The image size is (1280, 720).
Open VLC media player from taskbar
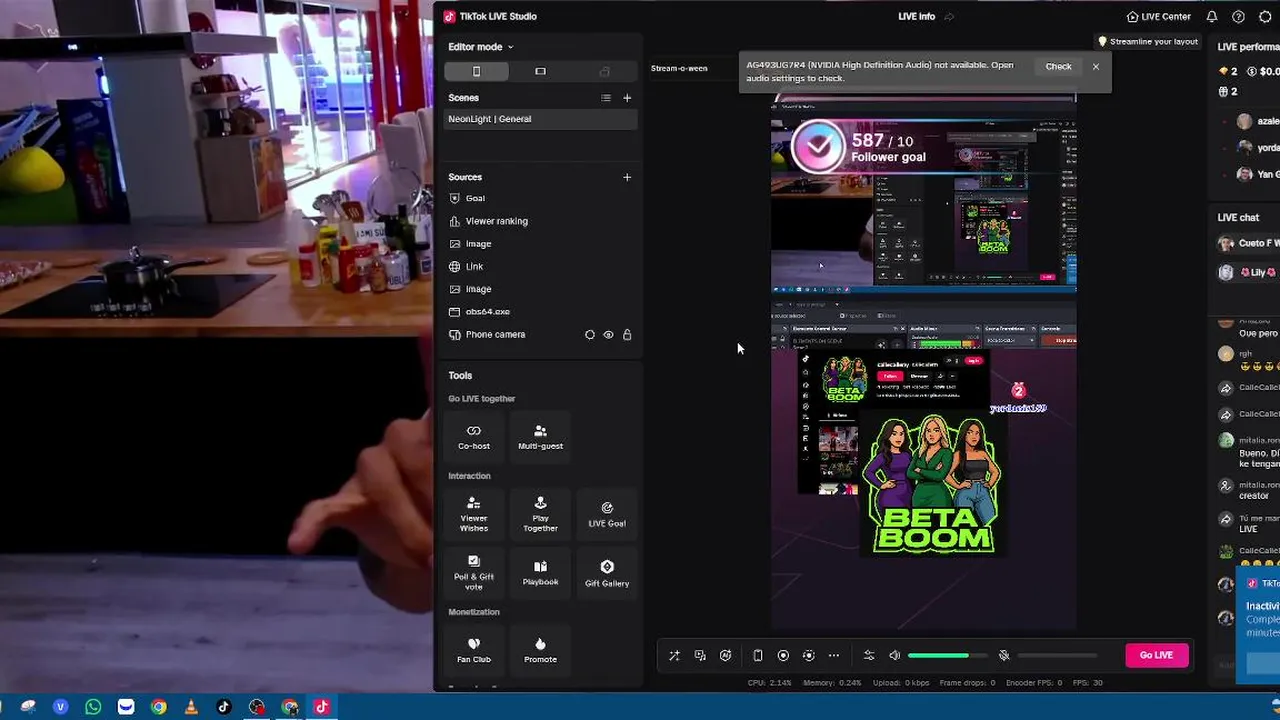tap(191, 707)
